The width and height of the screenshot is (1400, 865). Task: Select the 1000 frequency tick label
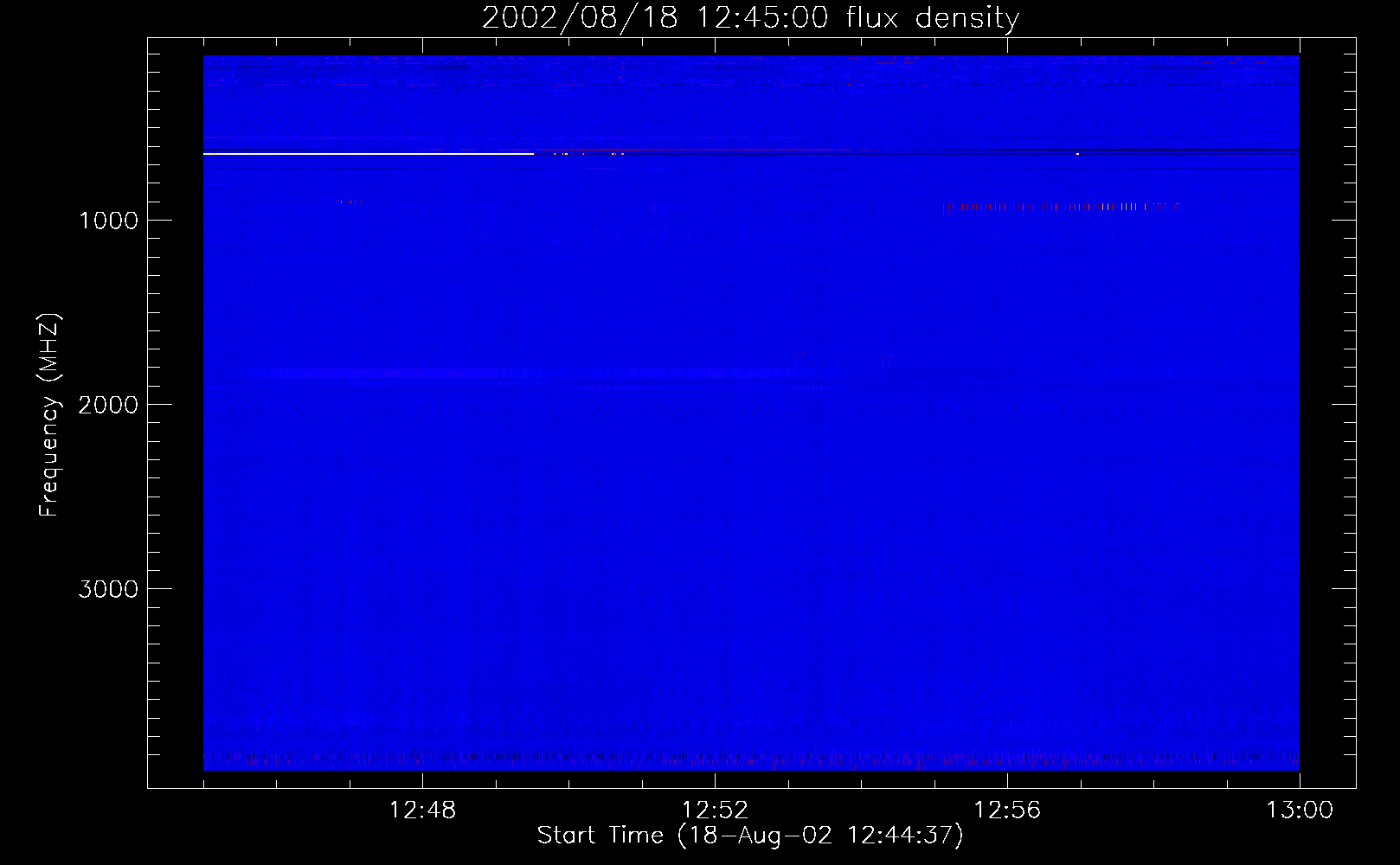[108, 221]
